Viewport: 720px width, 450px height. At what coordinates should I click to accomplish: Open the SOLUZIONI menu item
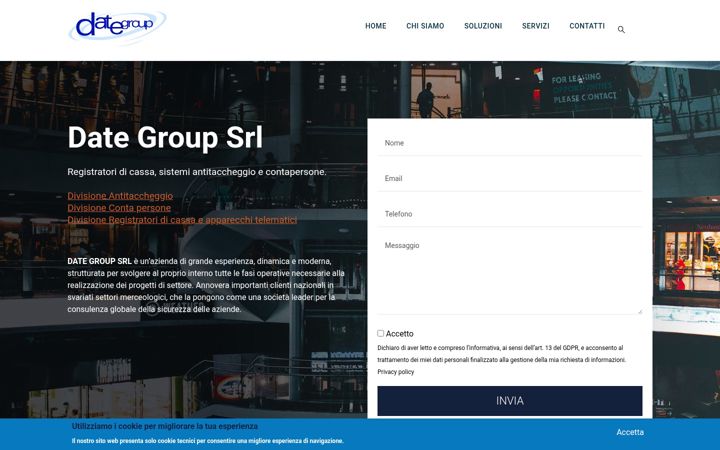click(483, 26)
